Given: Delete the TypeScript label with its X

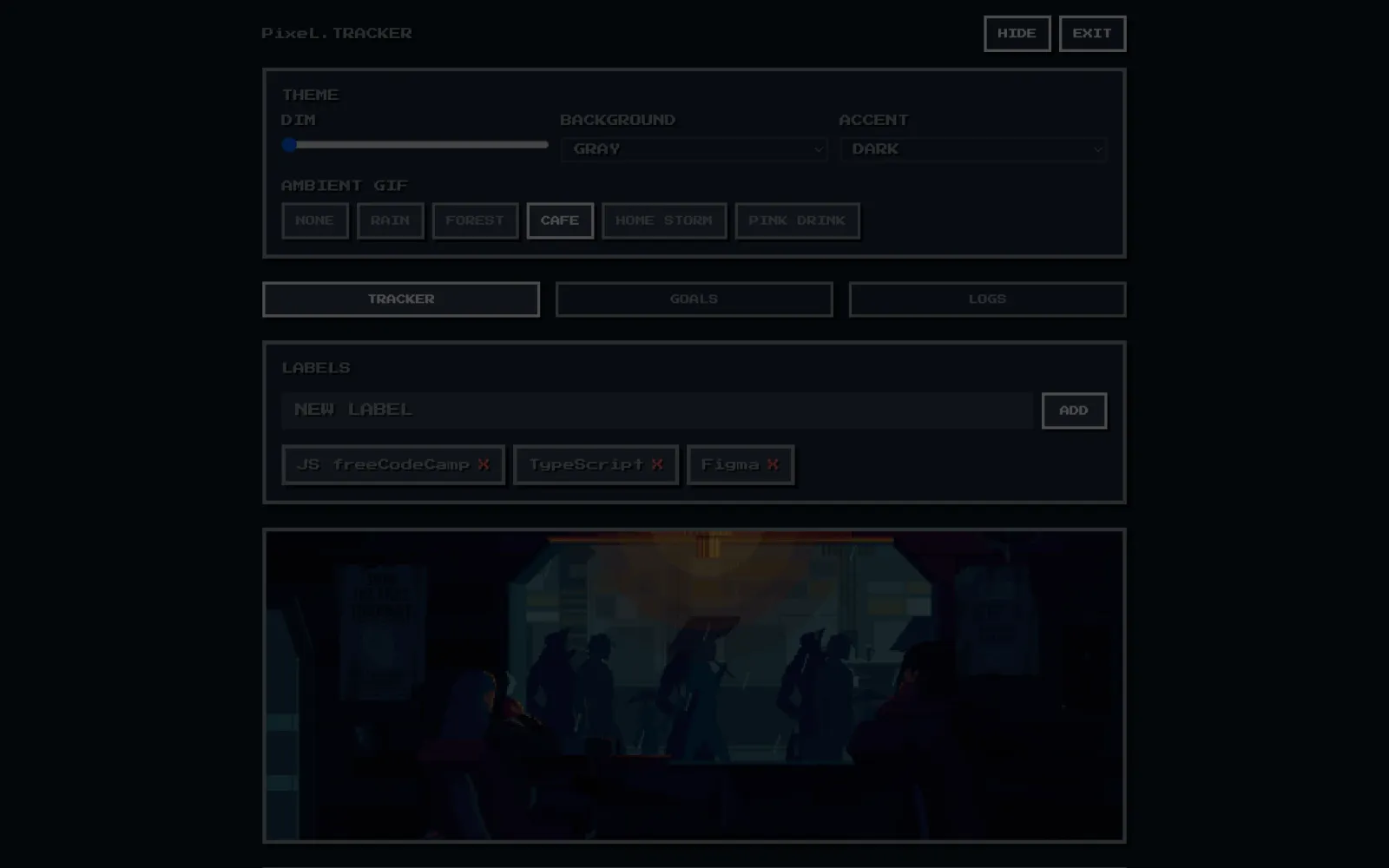Looking at the screenshot, I should (x=657, y=465).
